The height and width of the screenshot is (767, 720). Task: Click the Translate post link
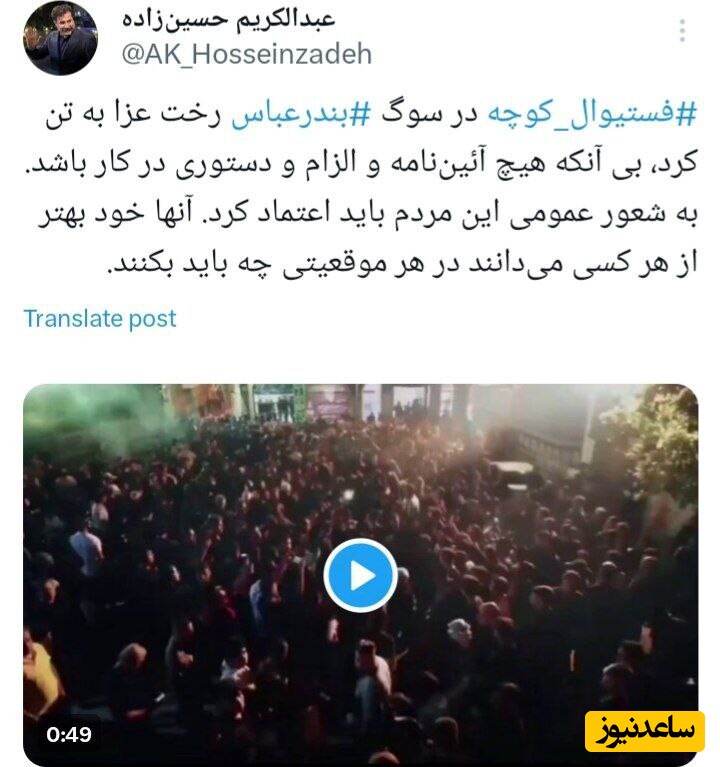coord(100,318)
